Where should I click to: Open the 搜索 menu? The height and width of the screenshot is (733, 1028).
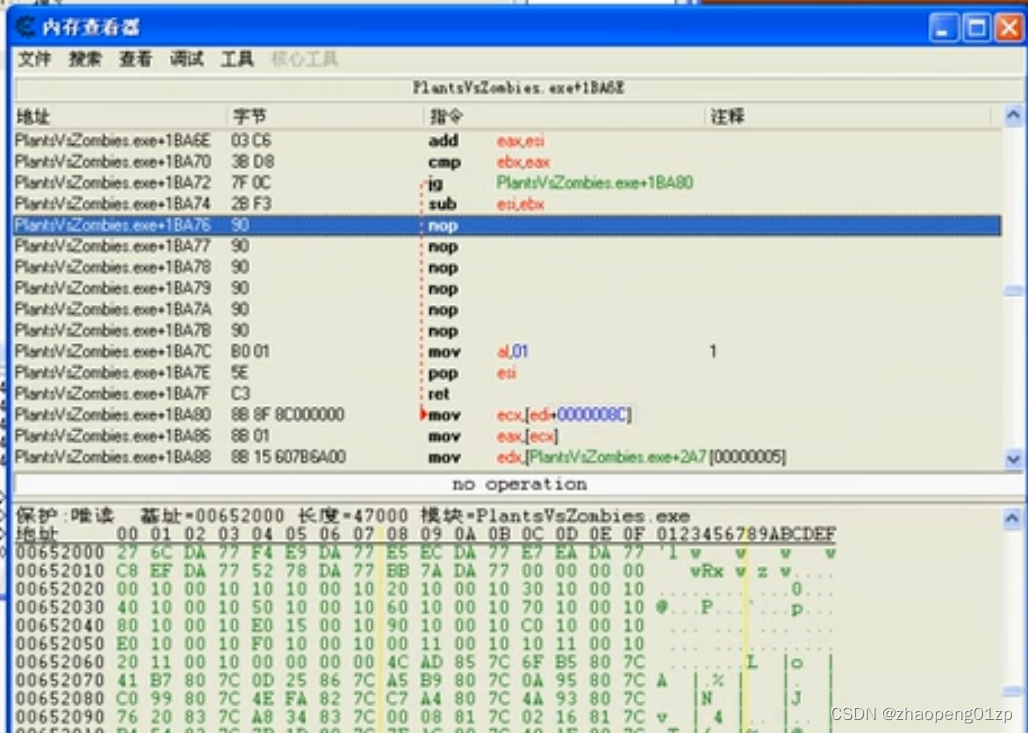pyautogui.click(x=85, y=59)
